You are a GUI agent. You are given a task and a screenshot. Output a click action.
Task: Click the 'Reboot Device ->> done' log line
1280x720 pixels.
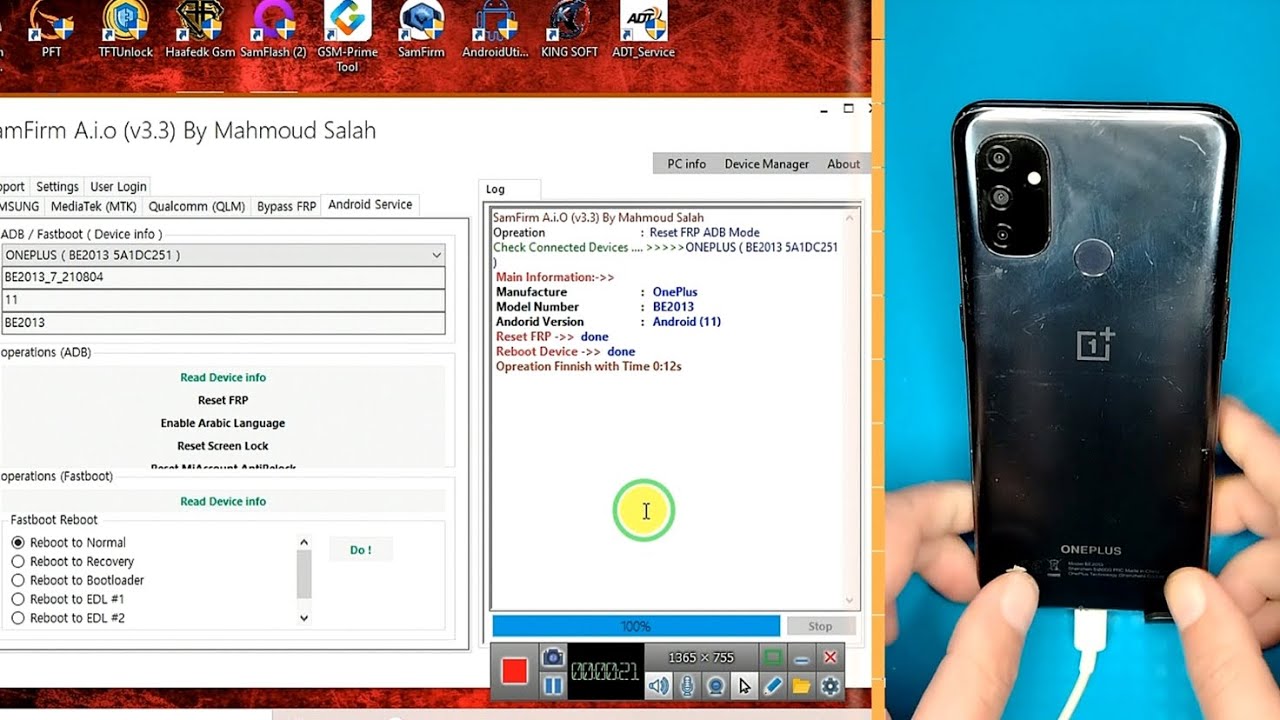566,352
